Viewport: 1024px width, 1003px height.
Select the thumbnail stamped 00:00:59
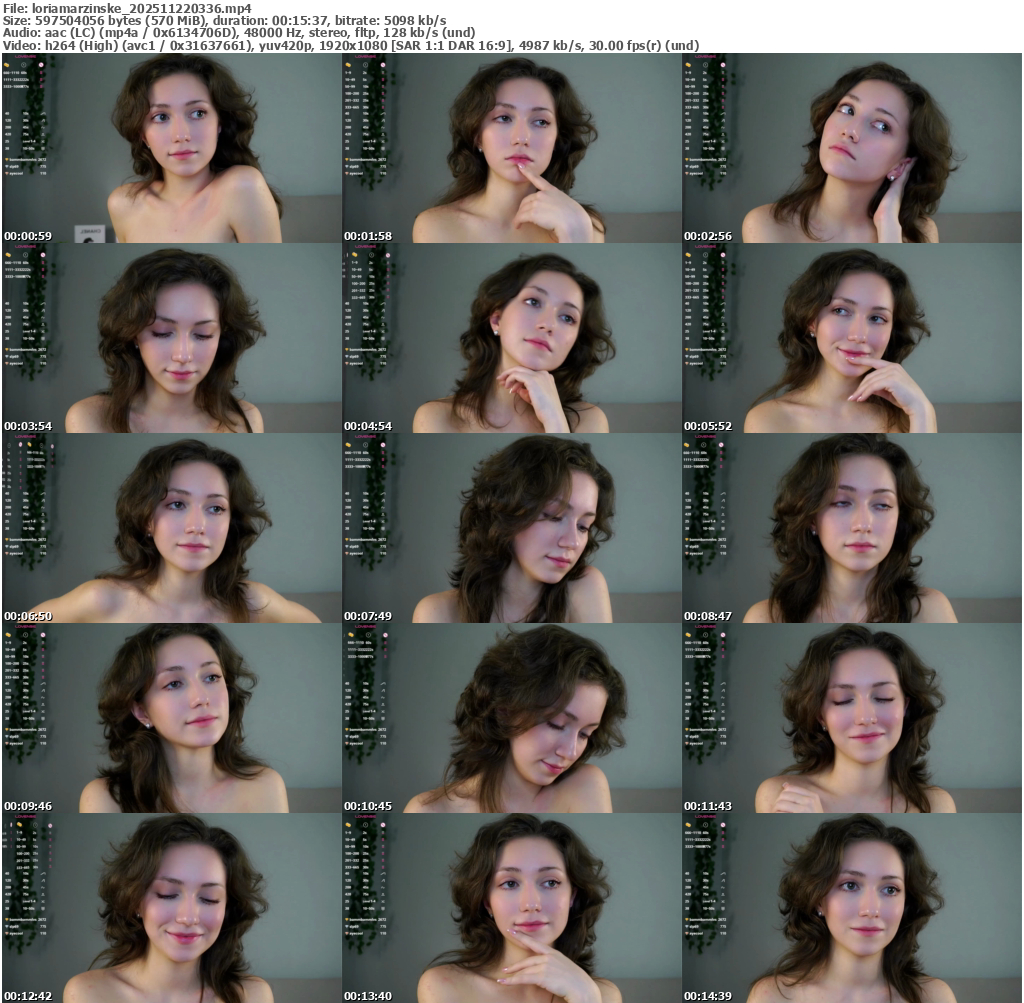(x=172, y=148)
